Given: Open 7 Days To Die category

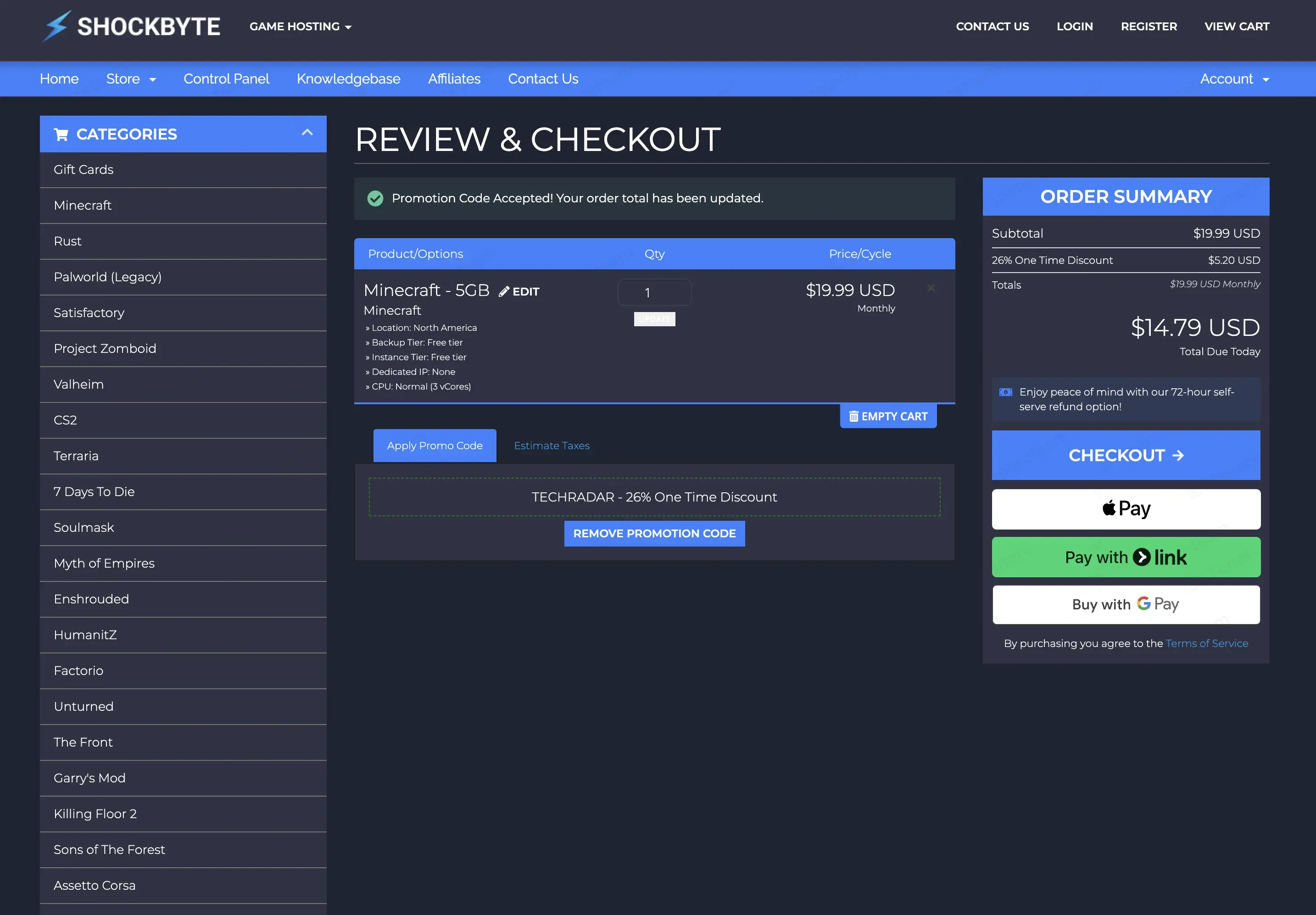Looking at the screenshot, I should (x=183, y=492).
